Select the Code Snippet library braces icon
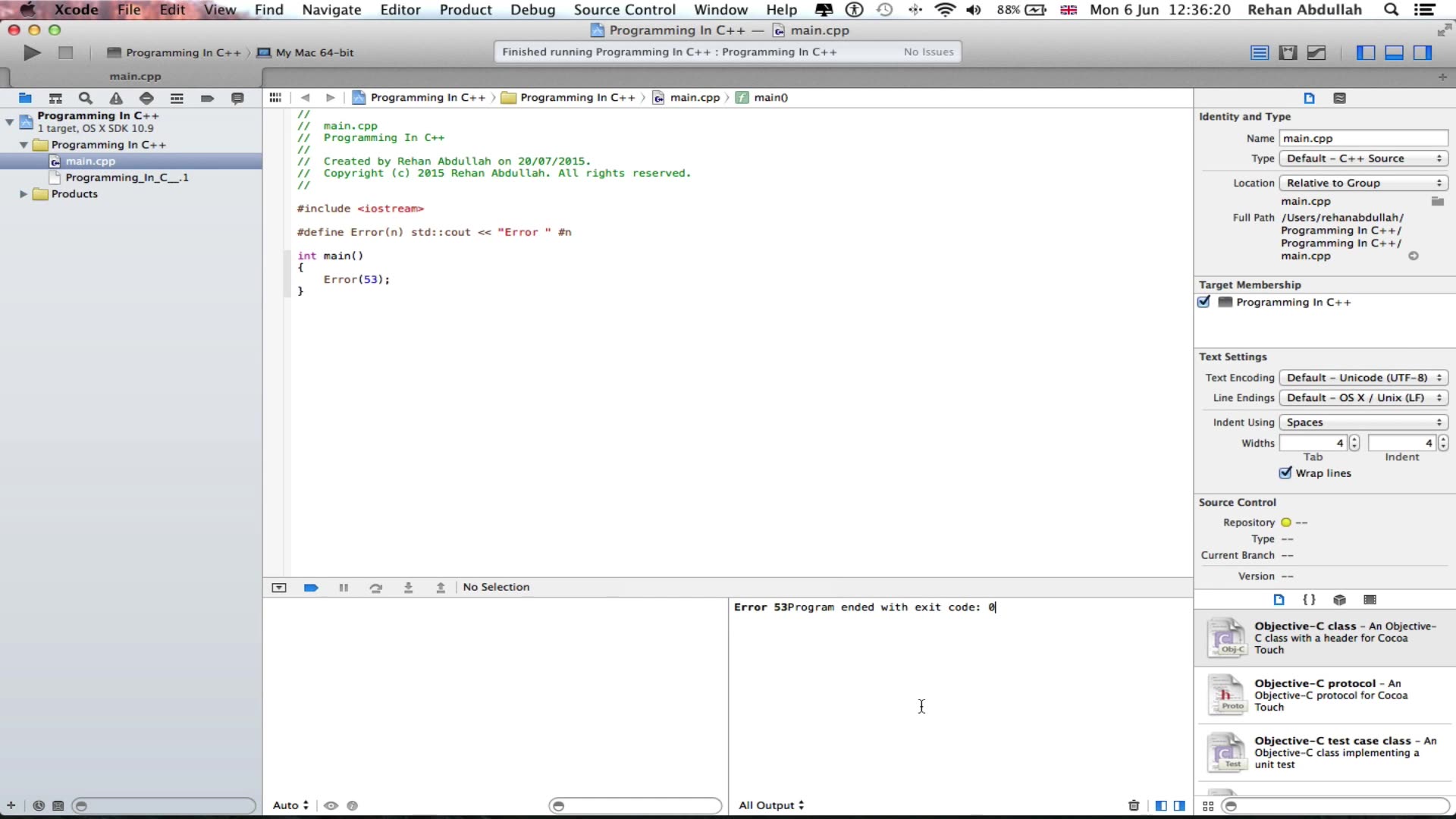This screenshot has width=1456, height=819. [1309, 599]
